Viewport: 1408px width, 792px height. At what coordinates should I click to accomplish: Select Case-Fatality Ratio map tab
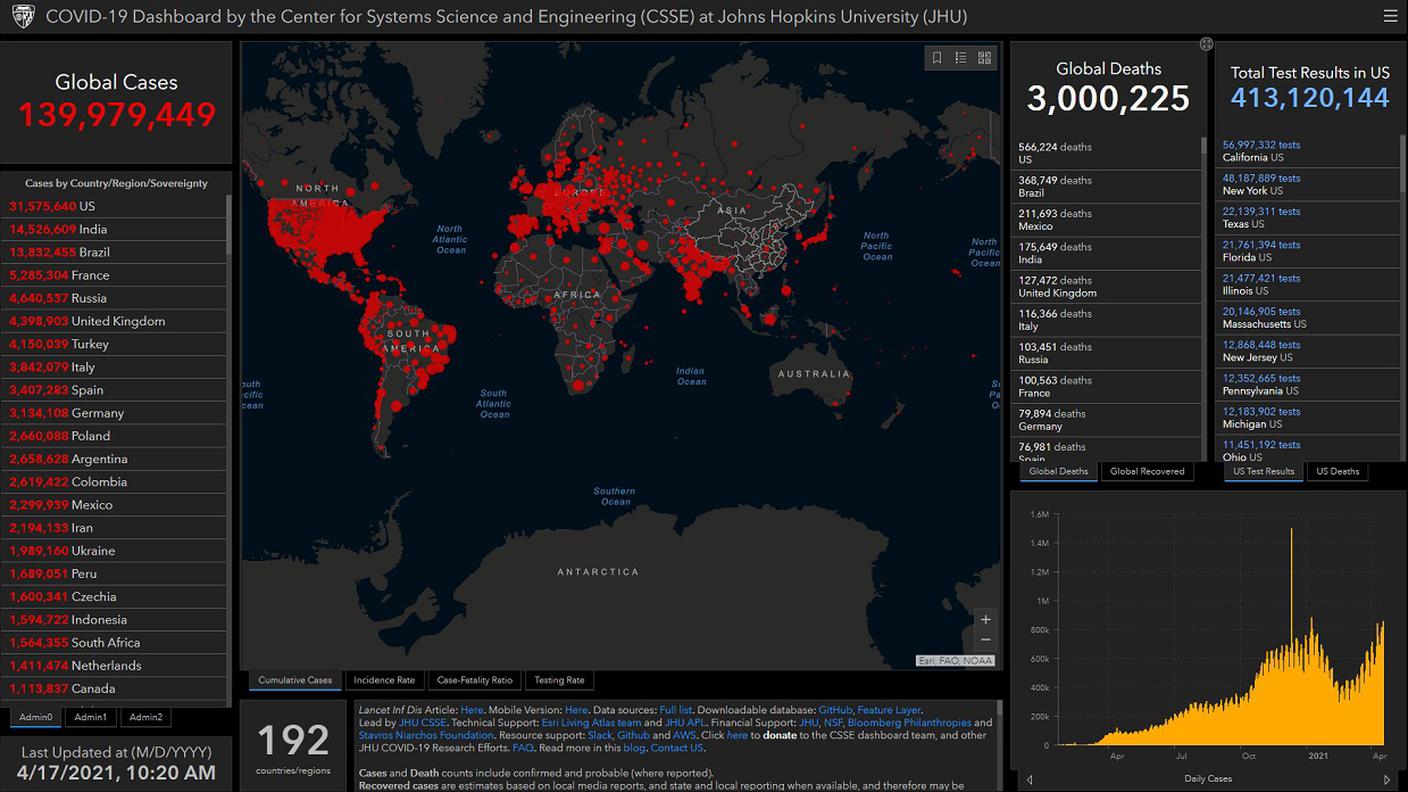[x=475, y=680]
